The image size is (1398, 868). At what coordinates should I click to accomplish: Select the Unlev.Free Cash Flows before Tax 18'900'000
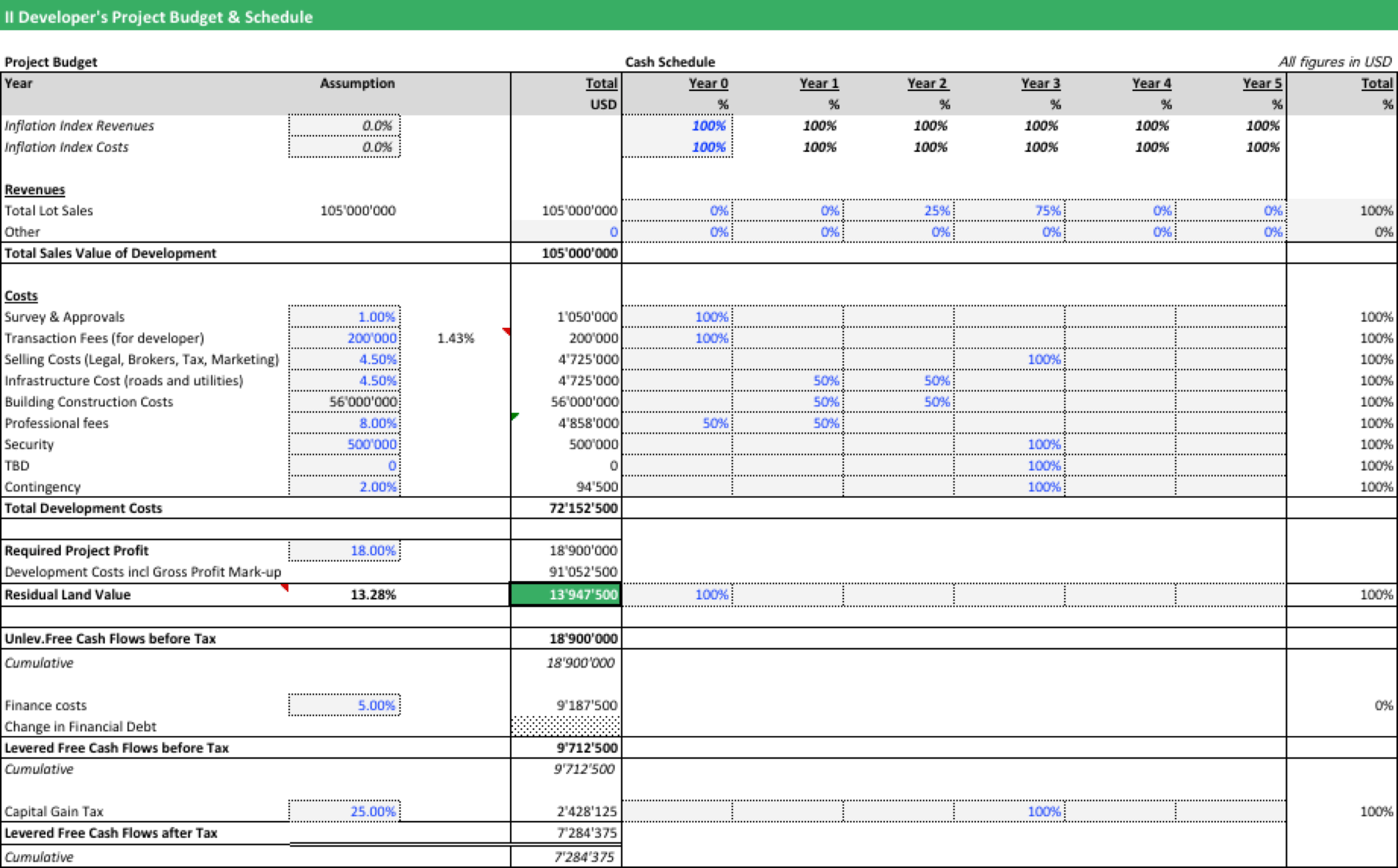[582, 638]
